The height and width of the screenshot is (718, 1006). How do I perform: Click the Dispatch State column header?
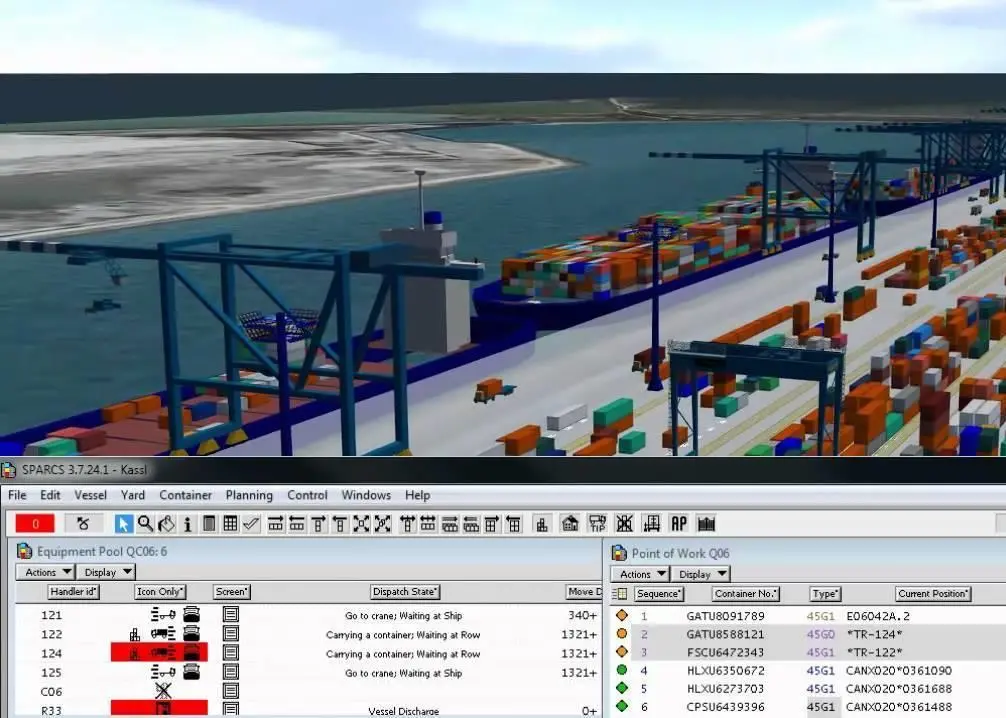point(405,592)
